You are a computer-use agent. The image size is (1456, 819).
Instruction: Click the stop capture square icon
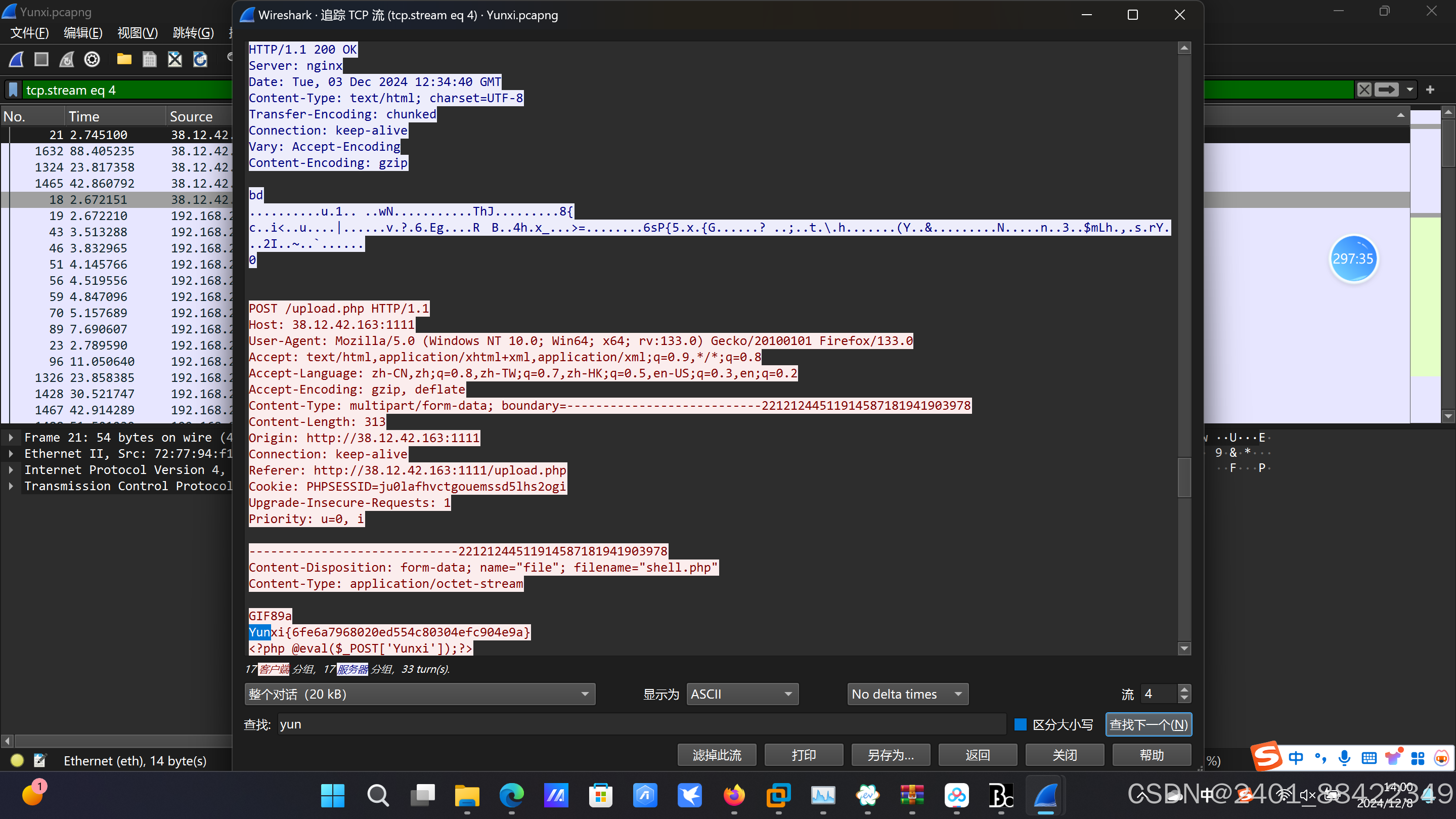click(x=41, y=59)
